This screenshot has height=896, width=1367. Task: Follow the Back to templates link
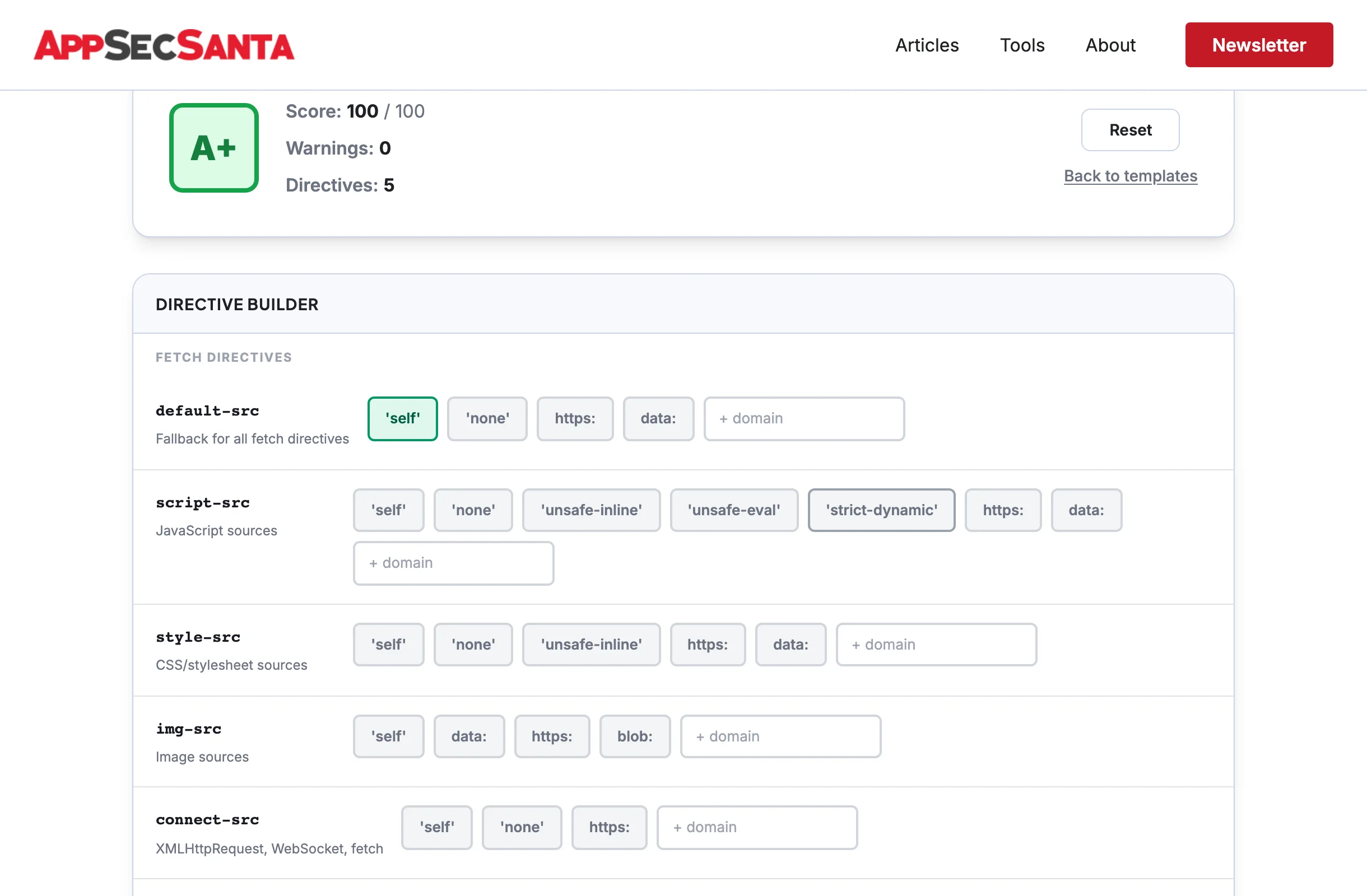[x=1131, y=176]
